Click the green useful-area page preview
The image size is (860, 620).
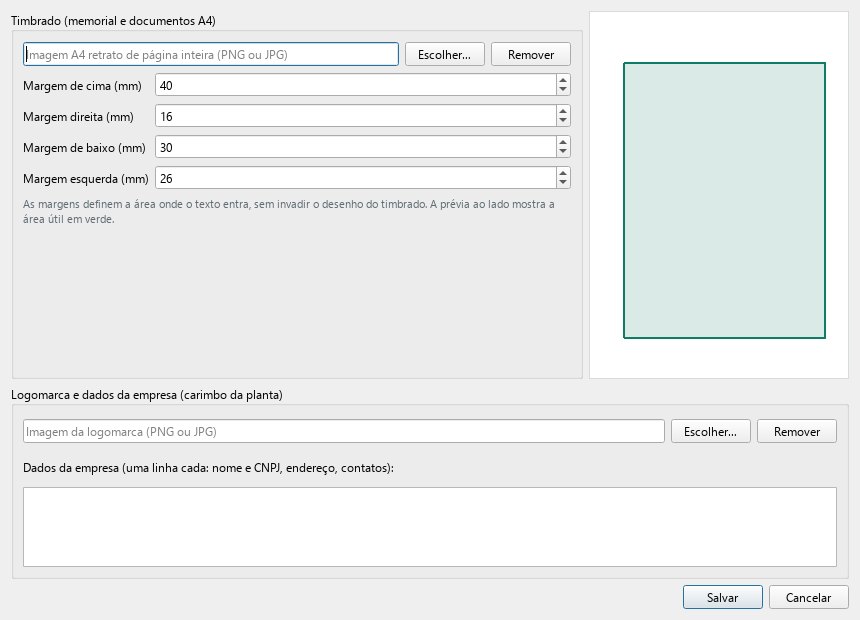tap(725, 200)
